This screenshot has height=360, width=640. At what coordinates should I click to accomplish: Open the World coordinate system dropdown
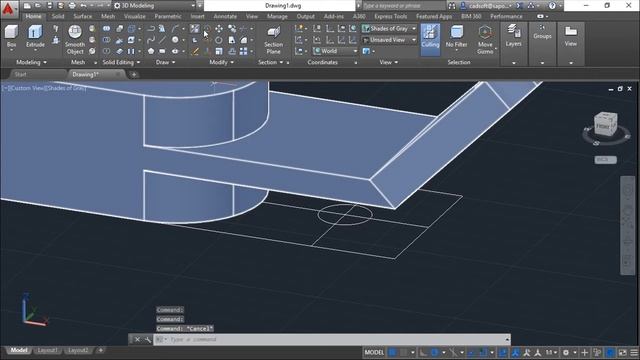tap(335, 51)
